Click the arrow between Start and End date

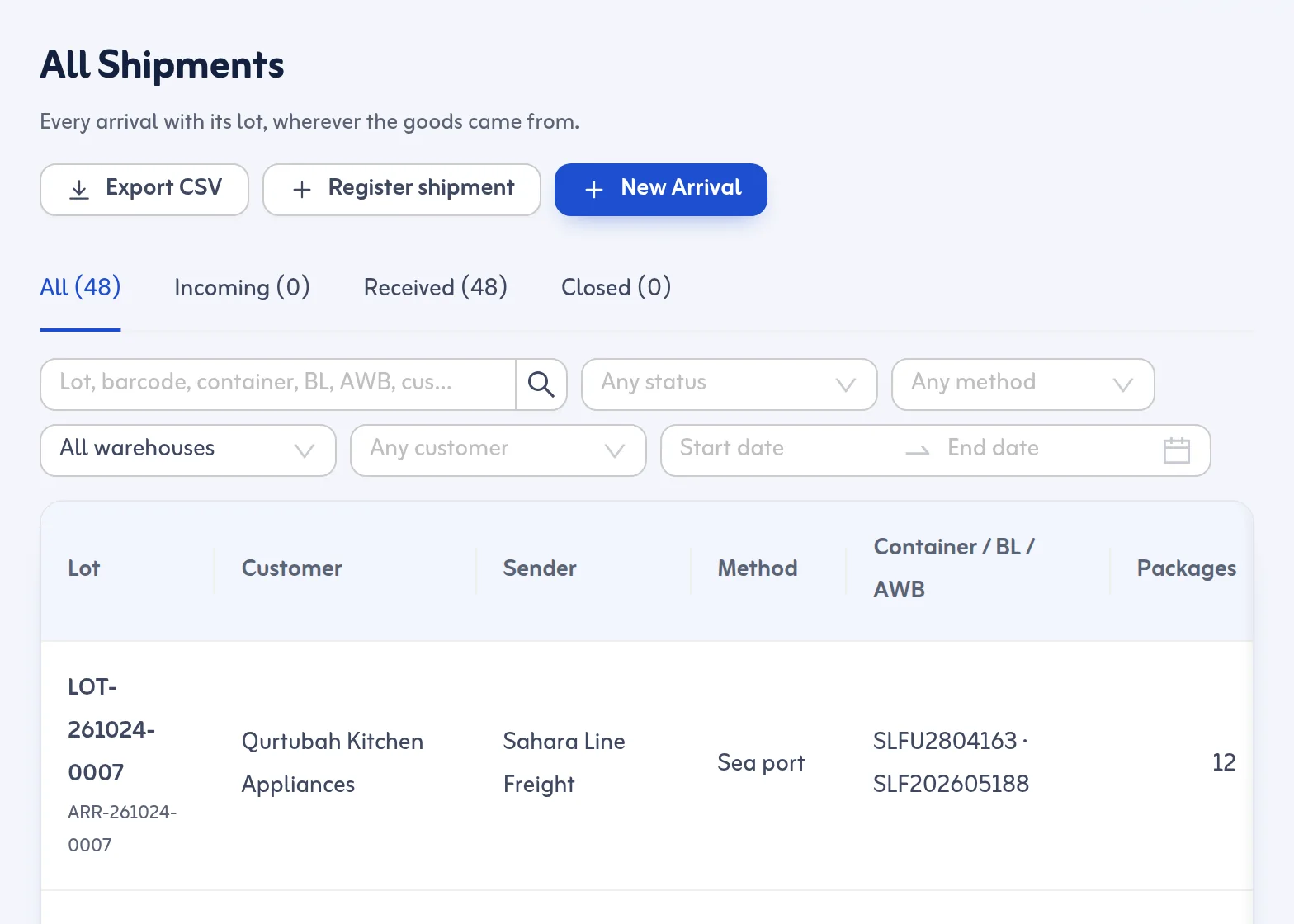click(918, 450)
